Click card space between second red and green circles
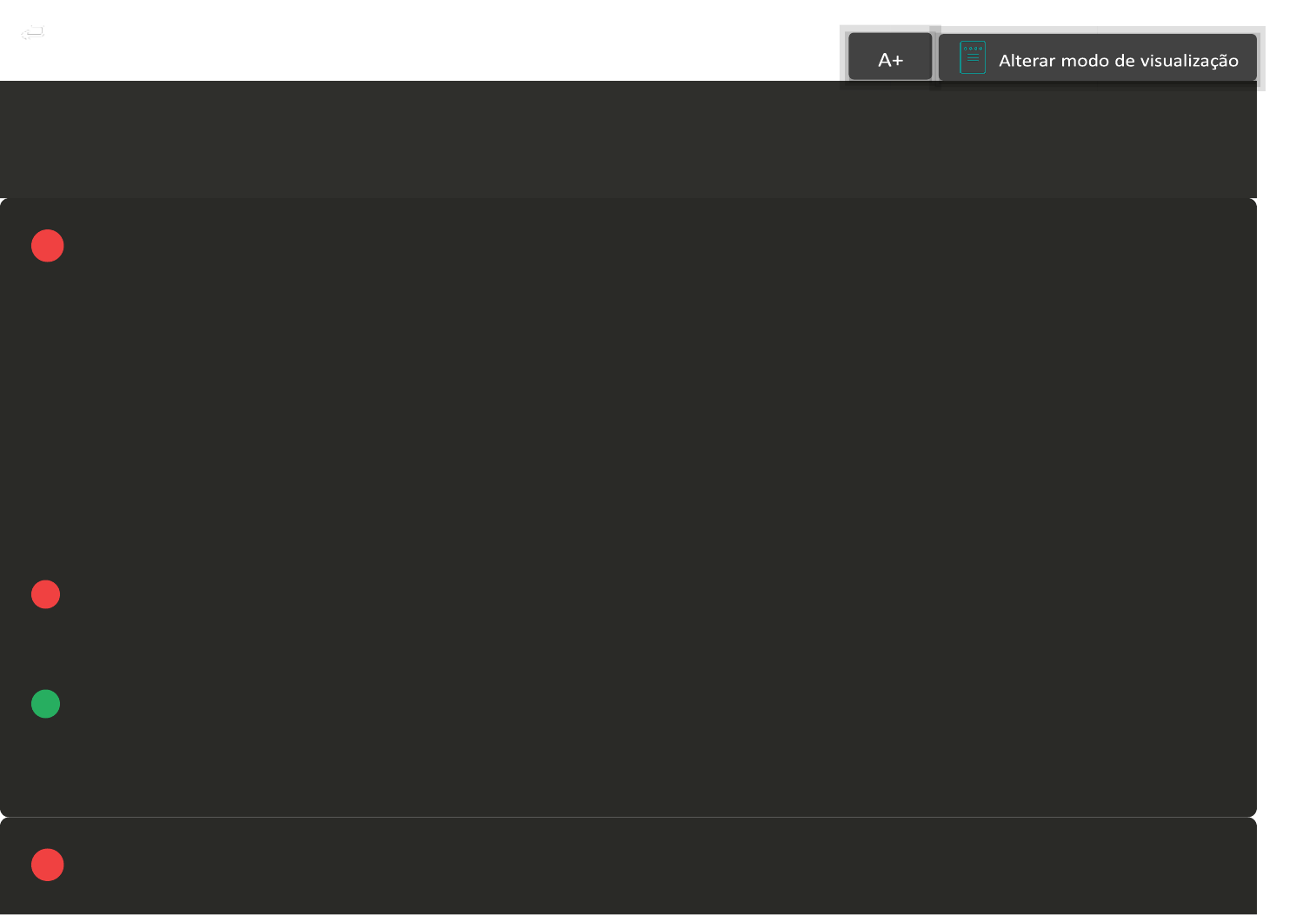The width and height of the screenshot is (1316, 915). (x=45, y=649)
